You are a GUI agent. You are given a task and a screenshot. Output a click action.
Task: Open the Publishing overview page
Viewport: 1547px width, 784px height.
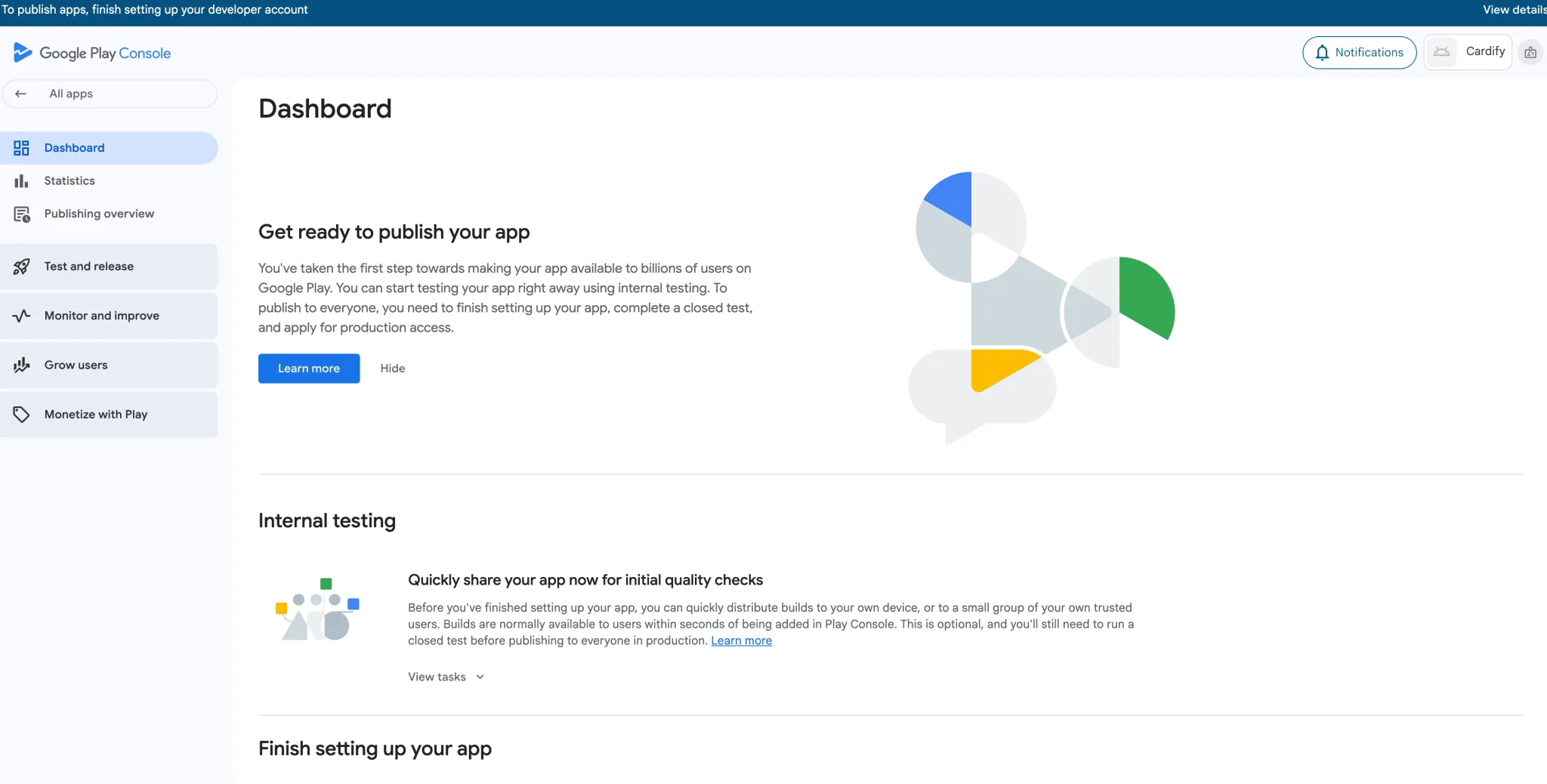[99, 214]
